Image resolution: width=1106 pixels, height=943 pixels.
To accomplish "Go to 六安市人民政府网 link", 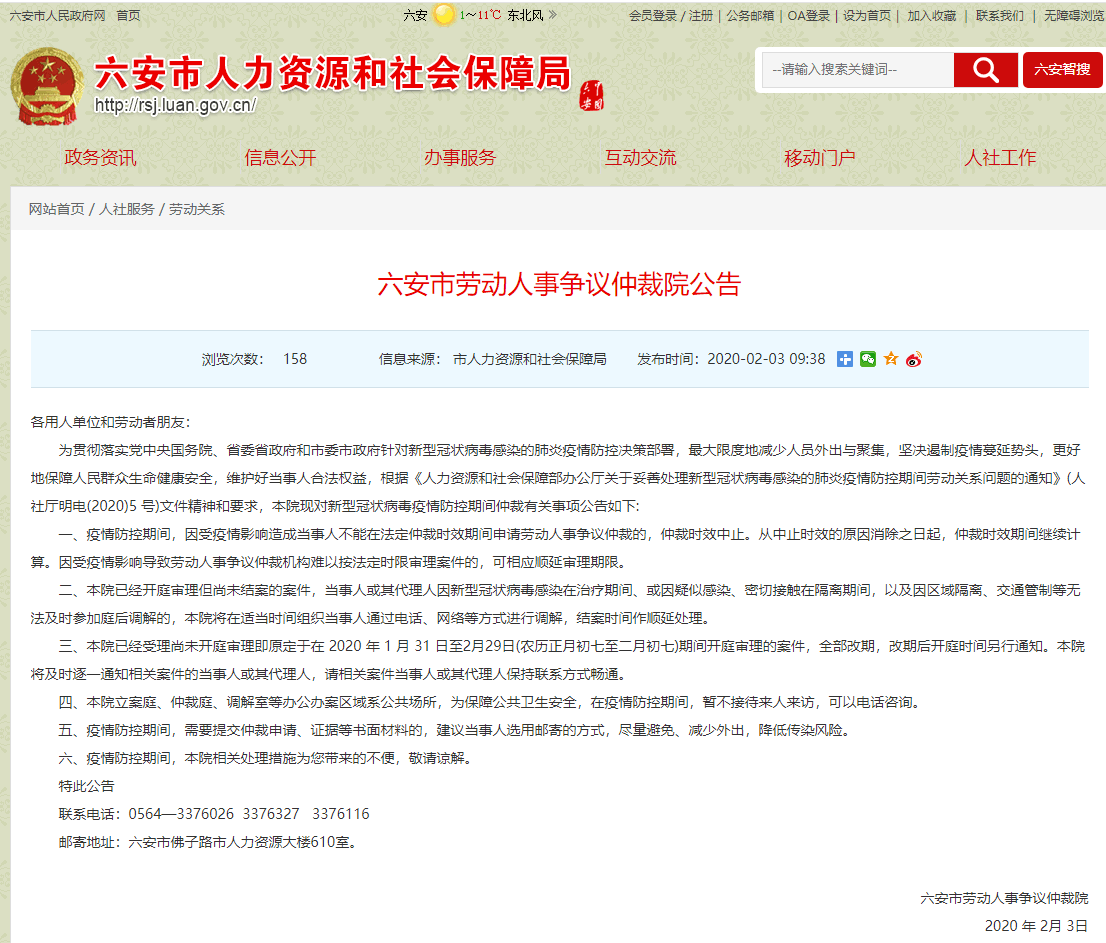I will 57,16.
